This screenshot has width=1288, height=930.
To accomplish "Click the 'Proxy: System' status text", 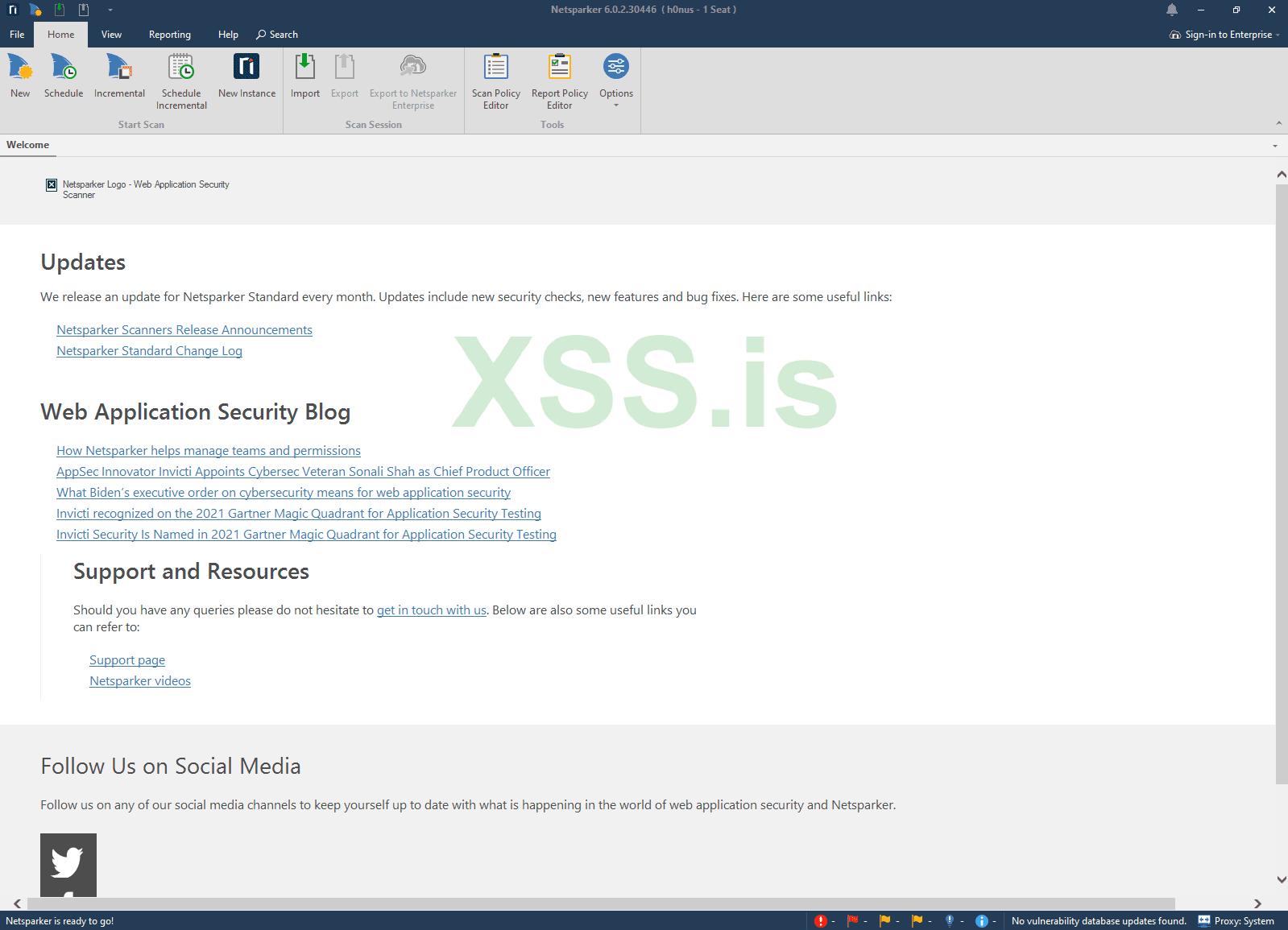I will [x=1245, y=921].
